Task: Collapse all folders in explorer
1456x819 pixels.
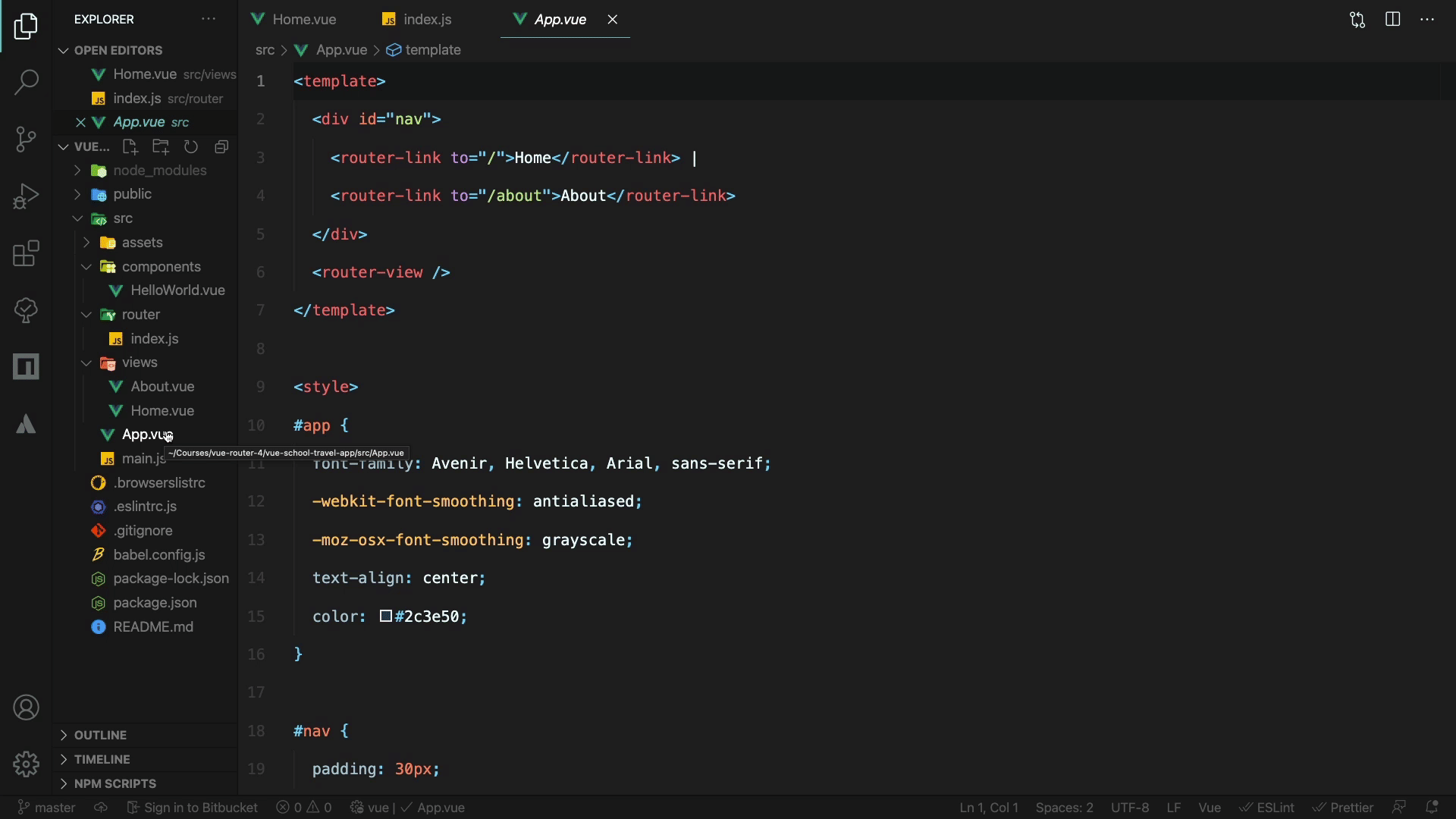Action: [221, 146]
